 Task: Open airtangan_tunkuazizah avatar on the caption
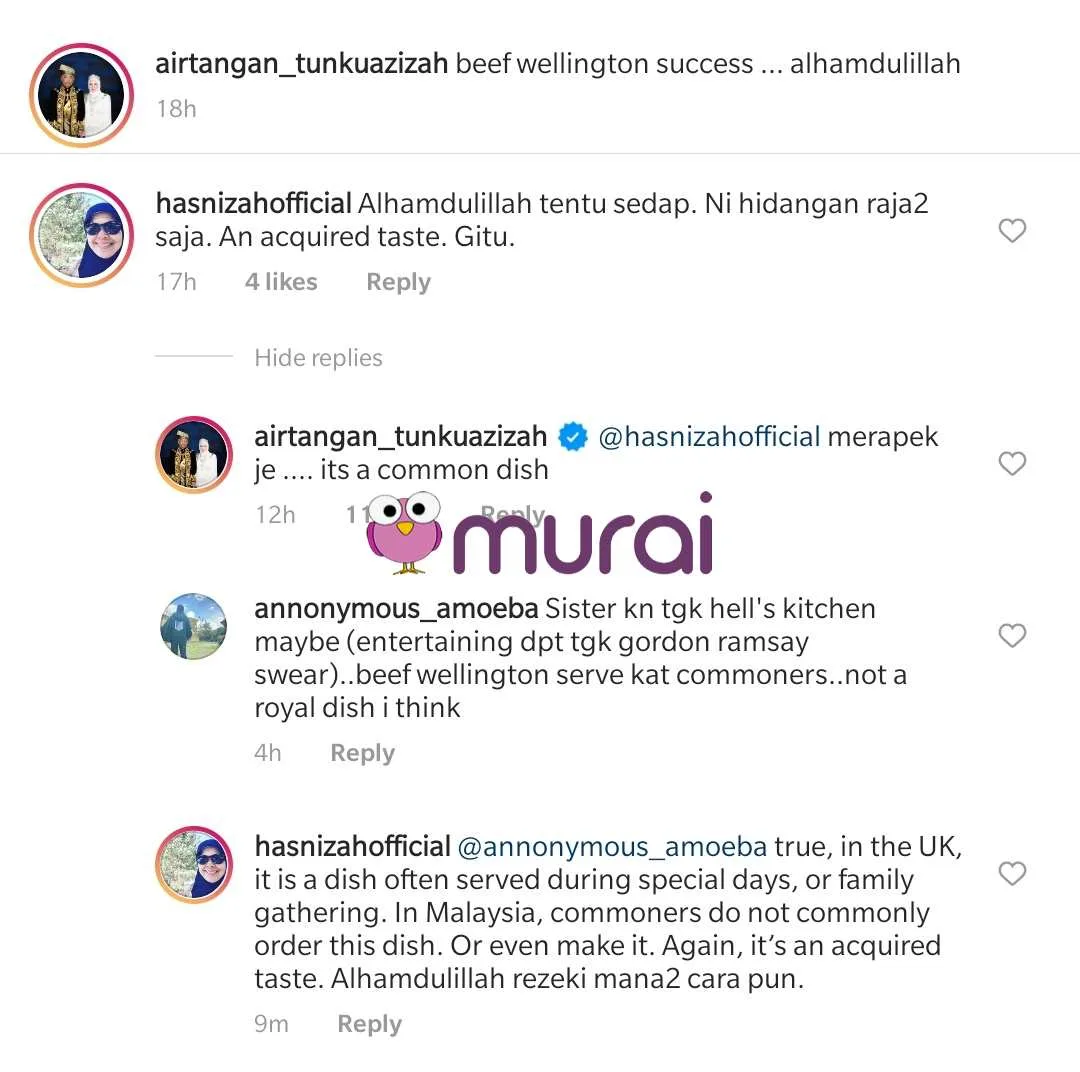click(81, 95)
